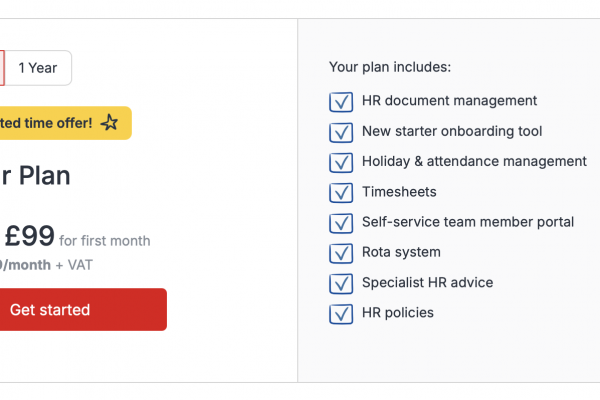Image resolution: width=600 pixels, height=400 pixels.
Task: Click the tick icon next to Timesheets
Action: click(341, 192)
